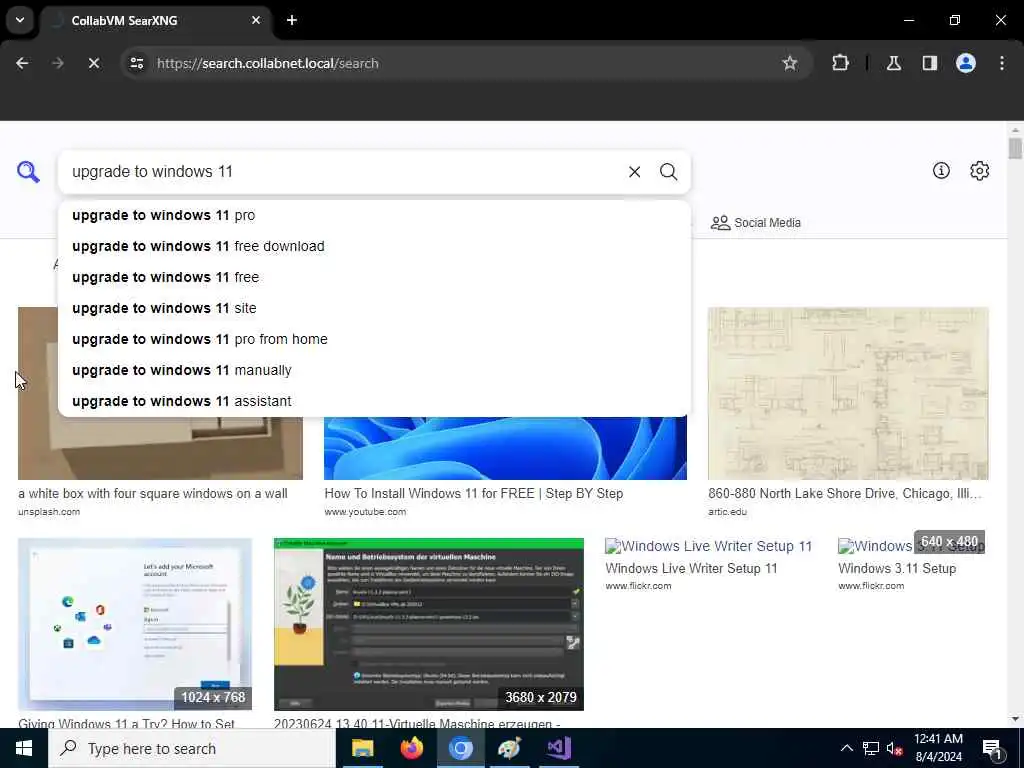Image resolution: width=1024 pixels, height=768 pixels.
Task: Open Chrome Labs flask icon
Action: [893, 63]
